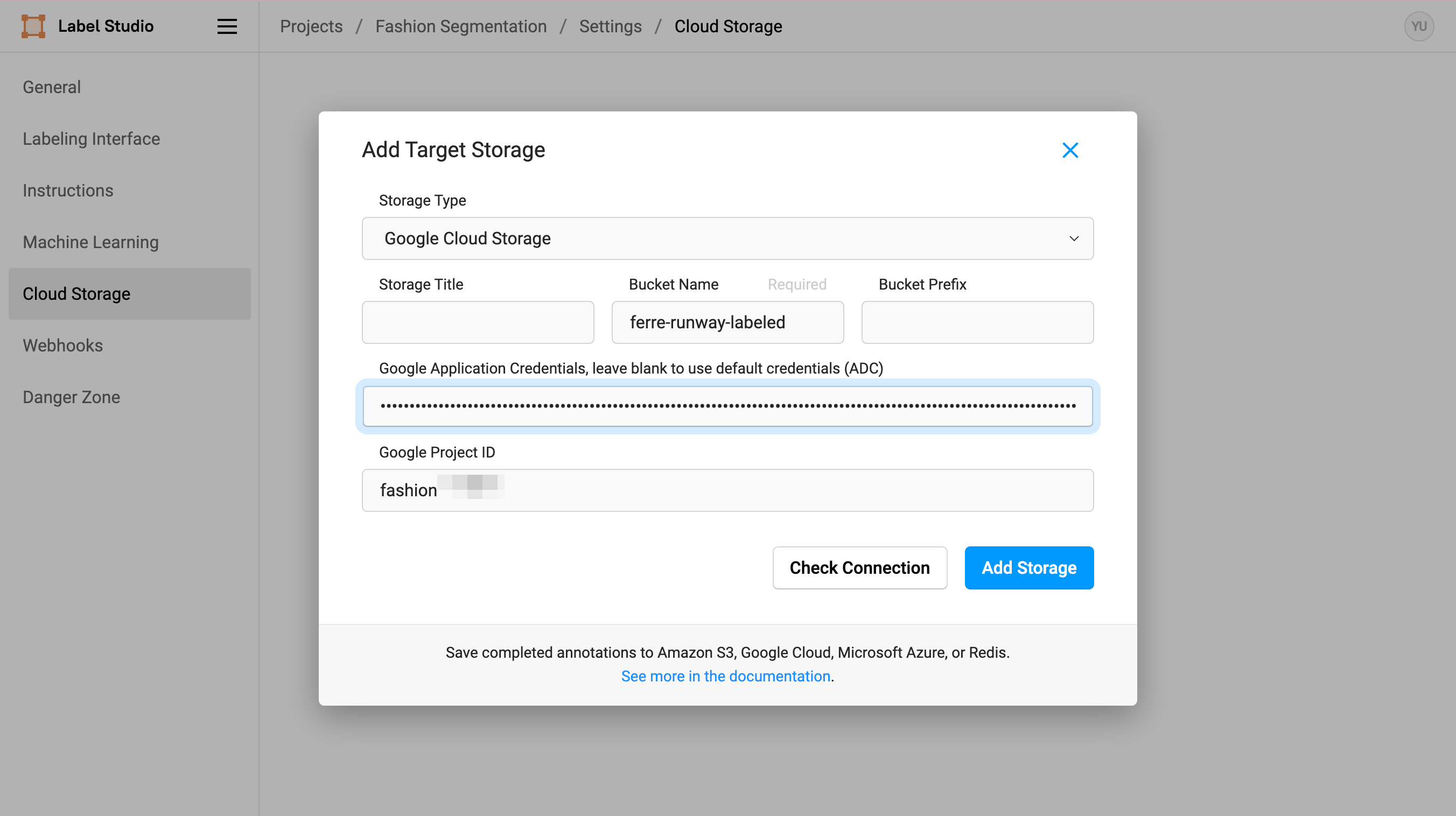
Task: Go to Projects breadcrumb
Action: click(x=311, y=26)
